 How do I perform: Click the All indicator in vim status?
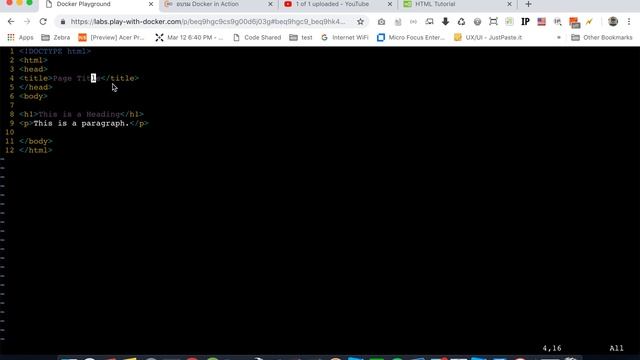616,348
